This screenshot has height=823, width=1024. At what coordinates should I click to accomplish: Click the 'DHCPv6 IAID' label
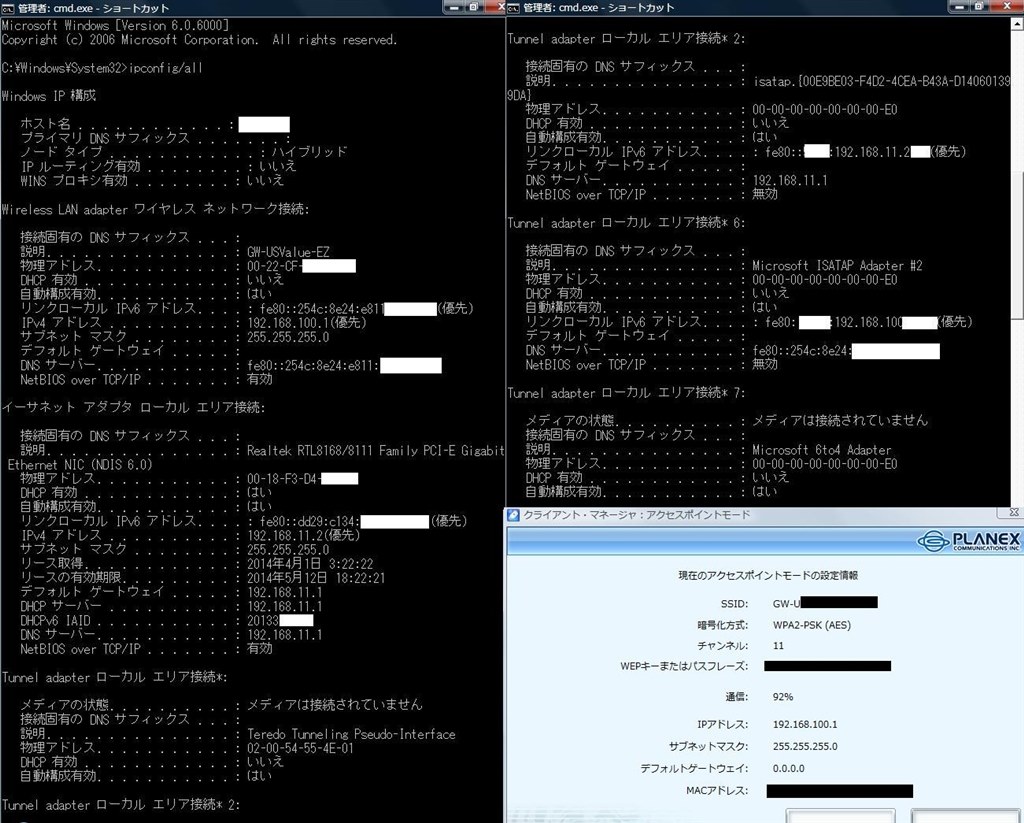pyautogui.click(x=56, y=621)
